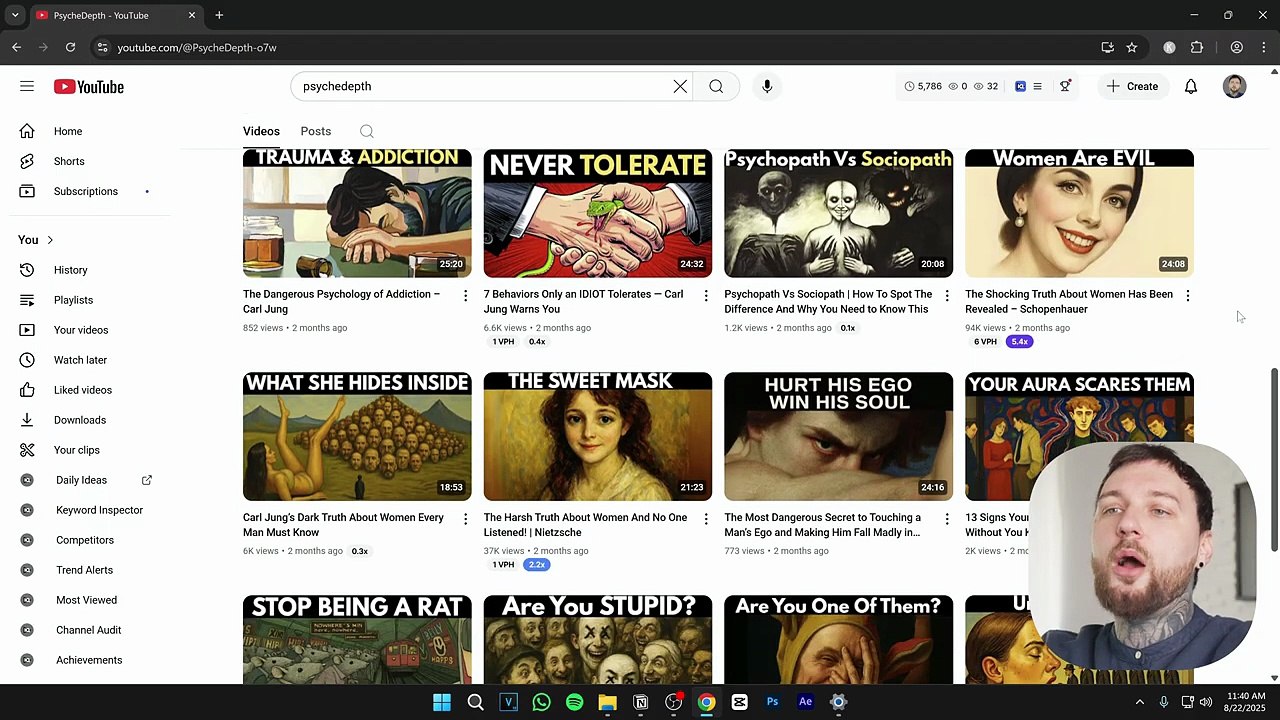Open options for Carl Jung's Dark Truth video
This screenshot has height=720, width=1280.
coord(465,519)
